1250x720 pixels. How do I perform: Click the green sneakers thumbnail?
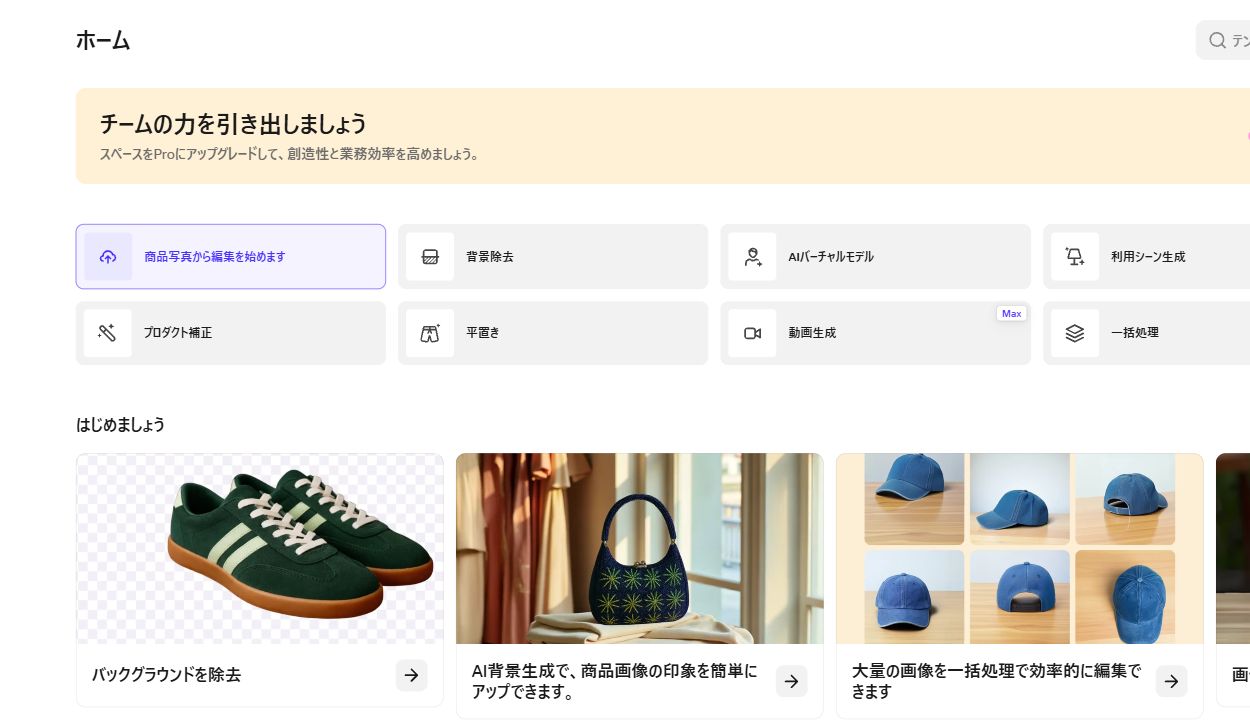[260, 549]
